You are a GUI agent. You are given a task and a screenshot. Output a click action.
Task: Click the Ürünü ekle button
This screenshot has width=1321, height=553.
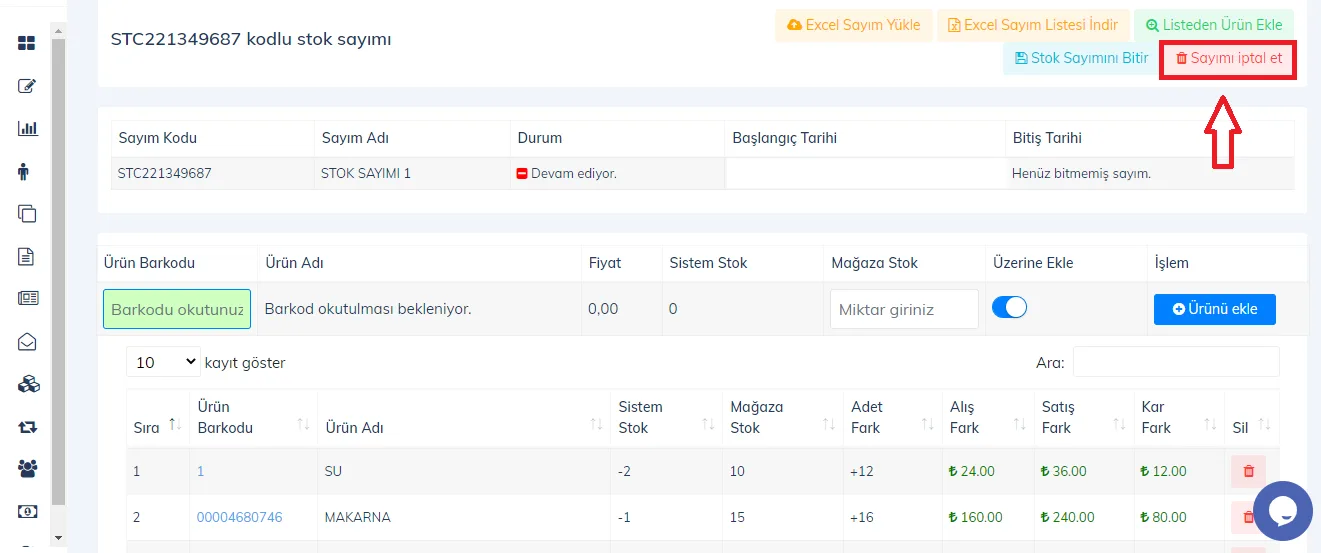pyautogui.click(x=1215, y=309)
